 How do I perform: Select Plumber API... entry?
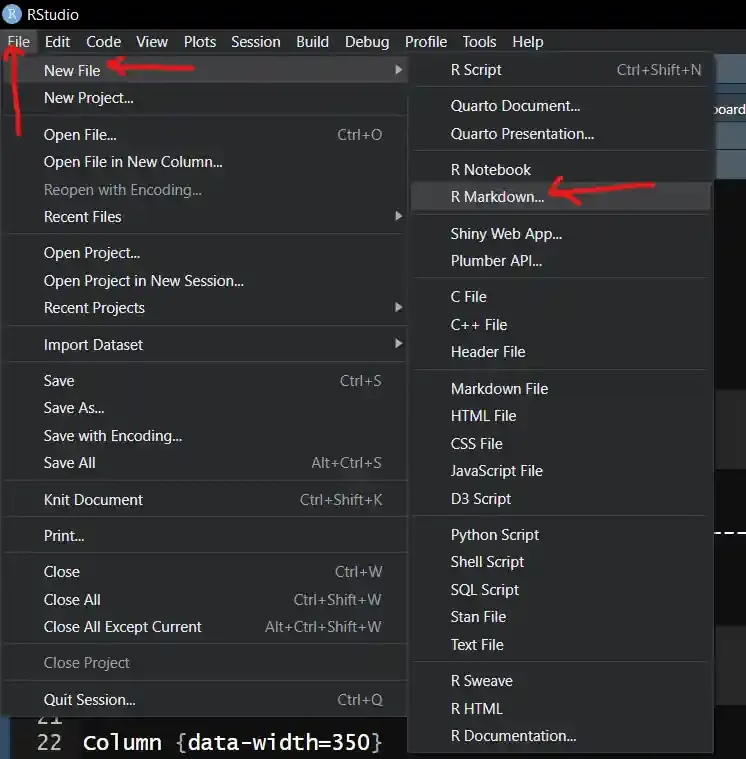pos(562,261)
